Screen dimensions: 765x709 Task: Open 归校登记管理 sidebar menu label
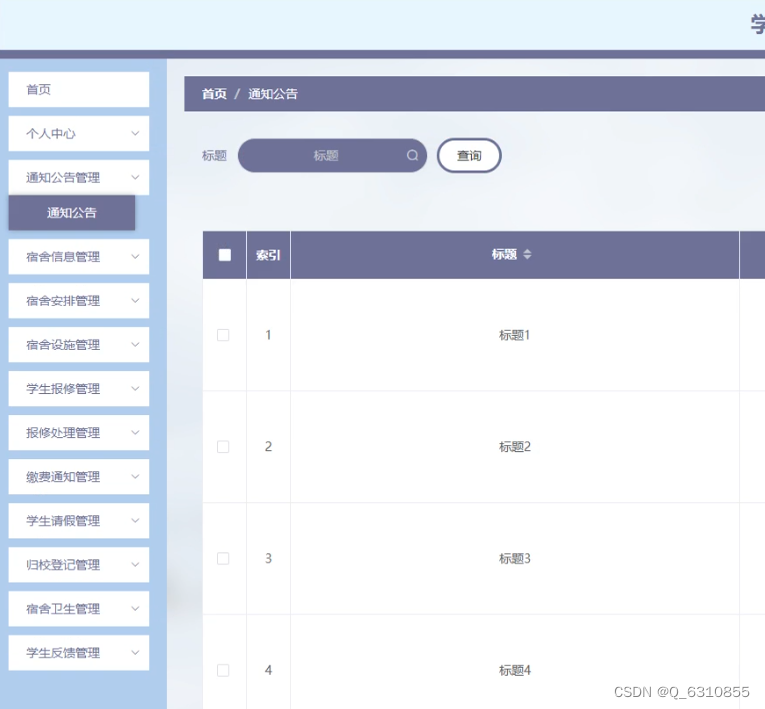coord(63,565)
